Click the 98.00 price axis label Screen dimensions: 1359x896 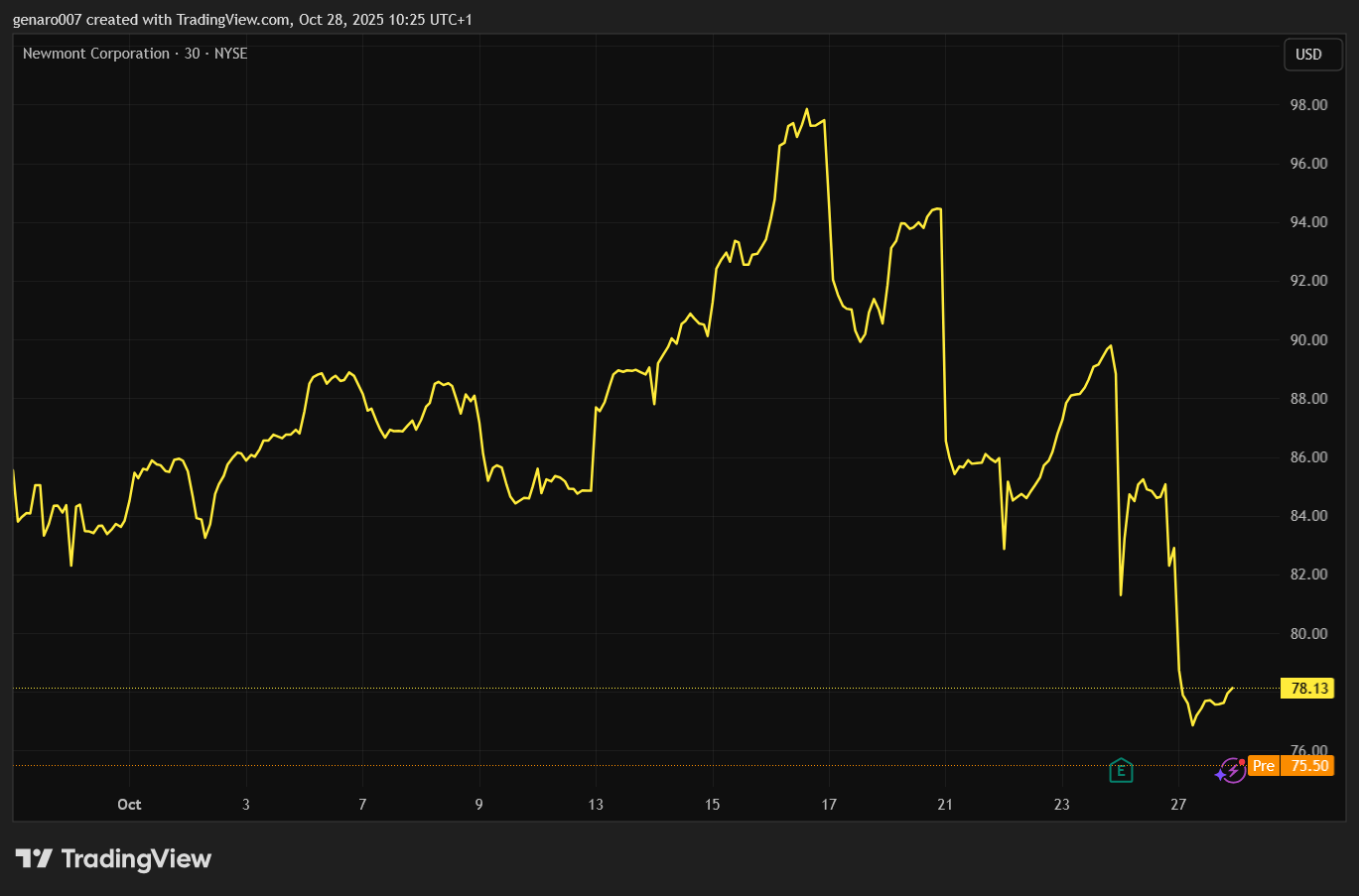click(x=1308, y=104)
